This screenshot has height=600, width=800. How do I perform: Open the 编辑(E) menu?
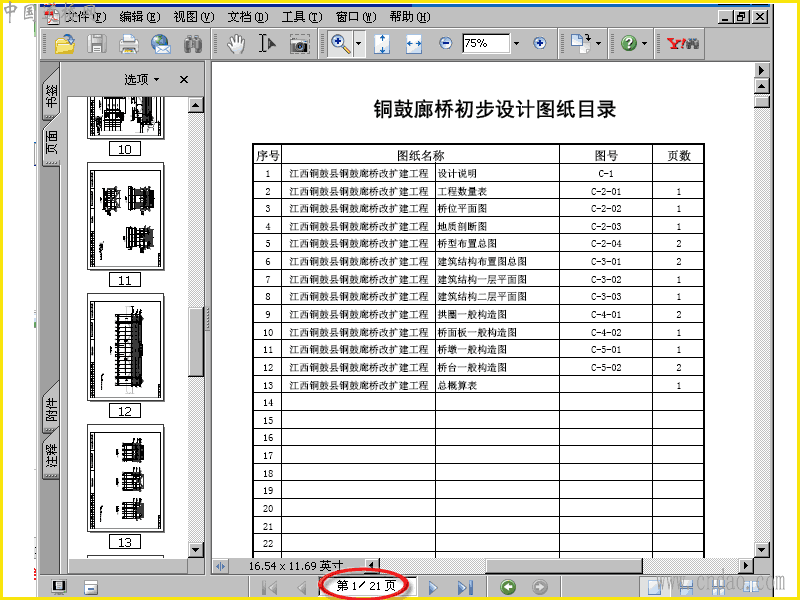(139, 17)
